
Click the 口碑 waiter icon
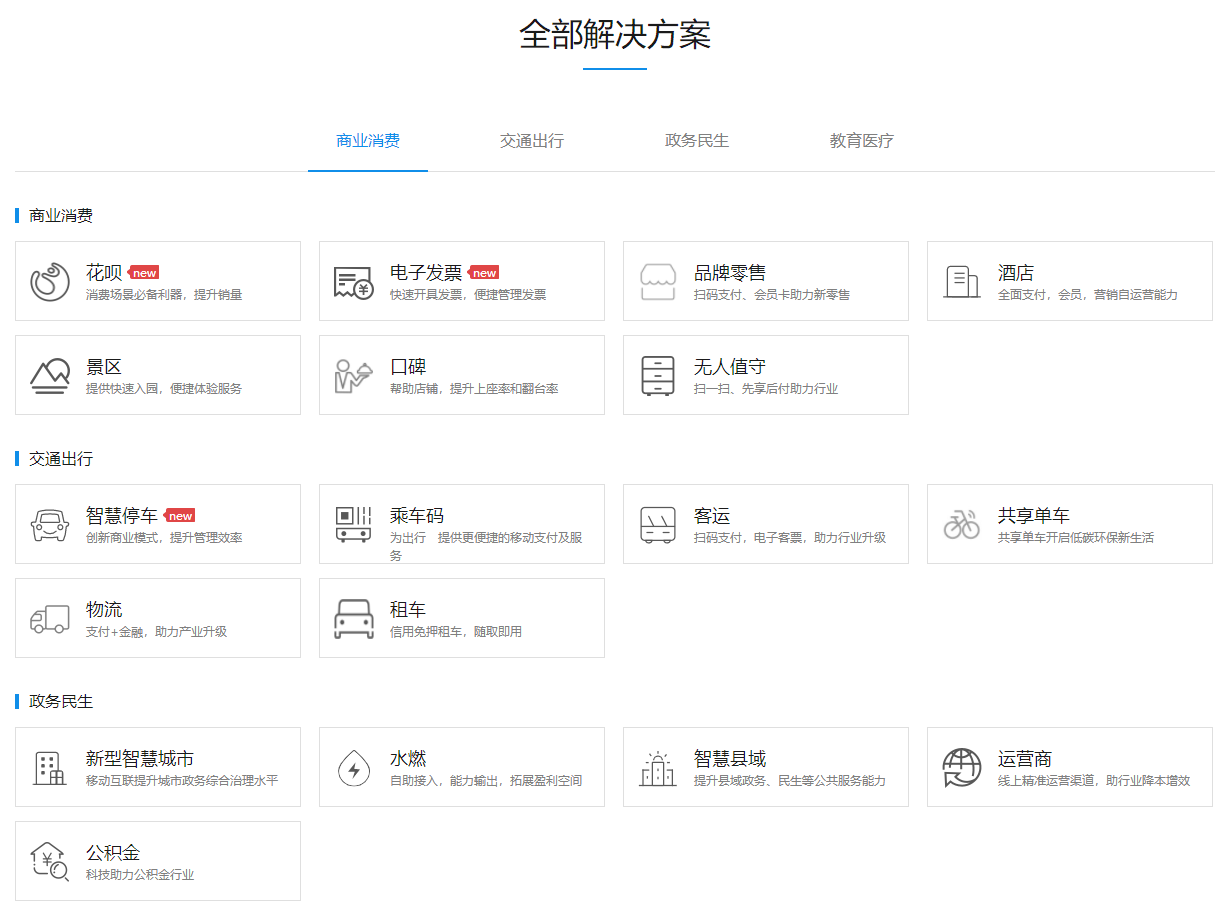coord(354,376)
